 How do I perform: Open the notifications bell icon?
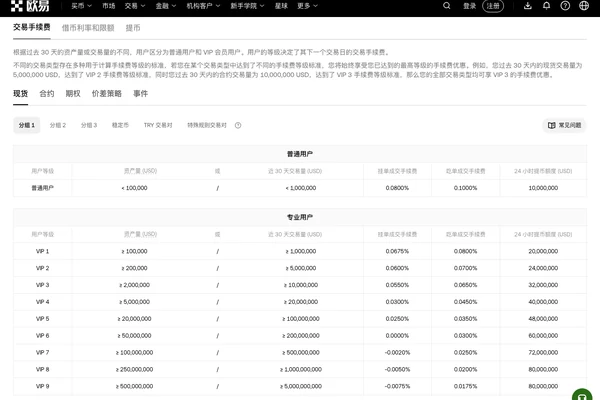click(x=546, y=6)
